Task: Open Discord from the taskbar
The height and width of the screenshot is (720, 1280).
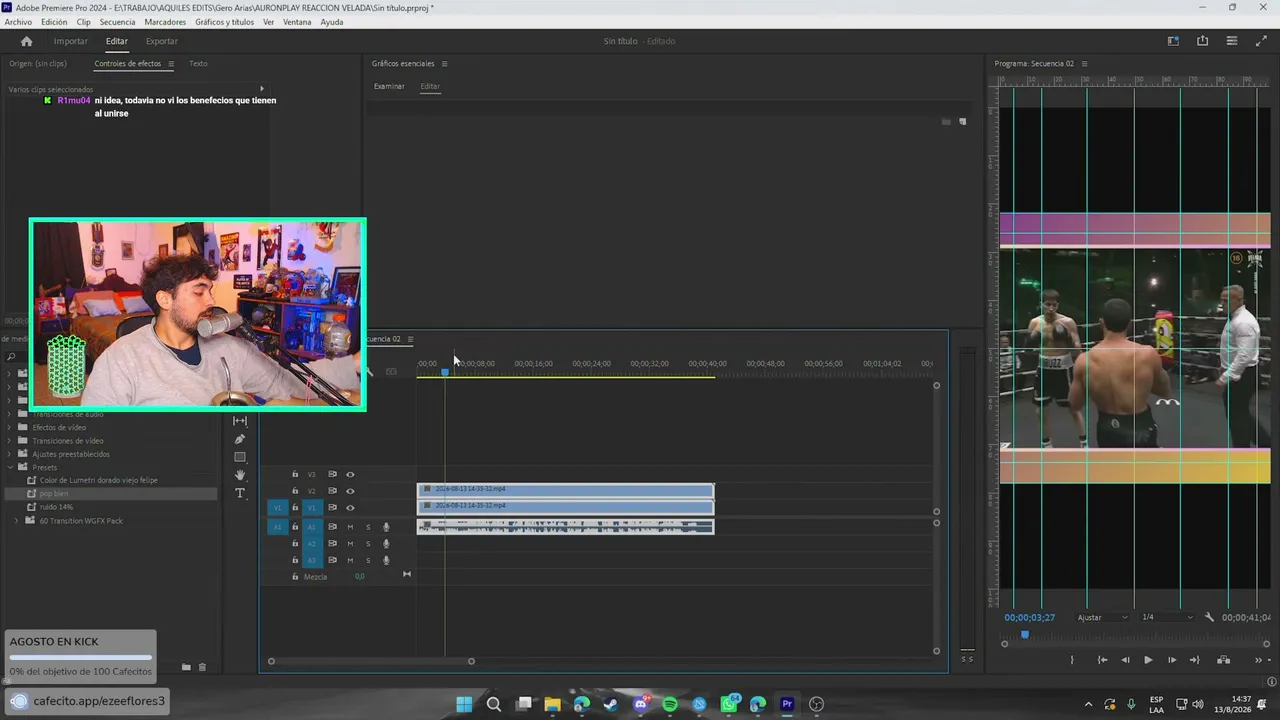Action: click(x=641, y=704)
